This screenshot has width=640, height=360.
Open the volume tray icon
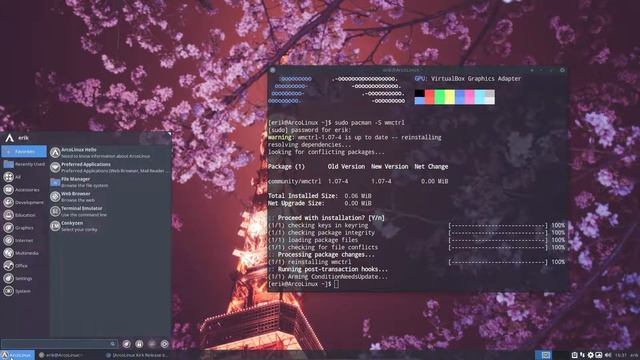tap(608, 355)
